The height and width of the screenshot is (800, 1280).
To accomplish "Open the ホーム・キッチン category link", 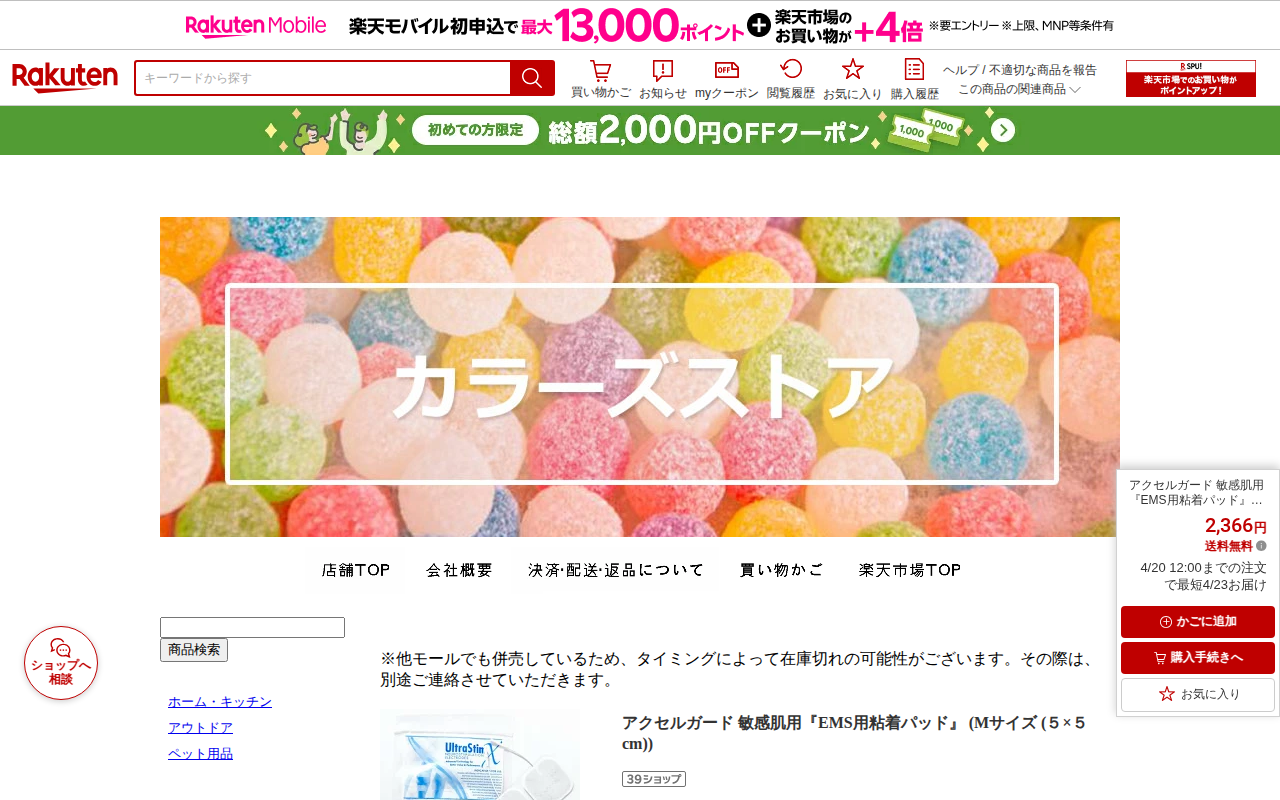I will coord(220,702).
